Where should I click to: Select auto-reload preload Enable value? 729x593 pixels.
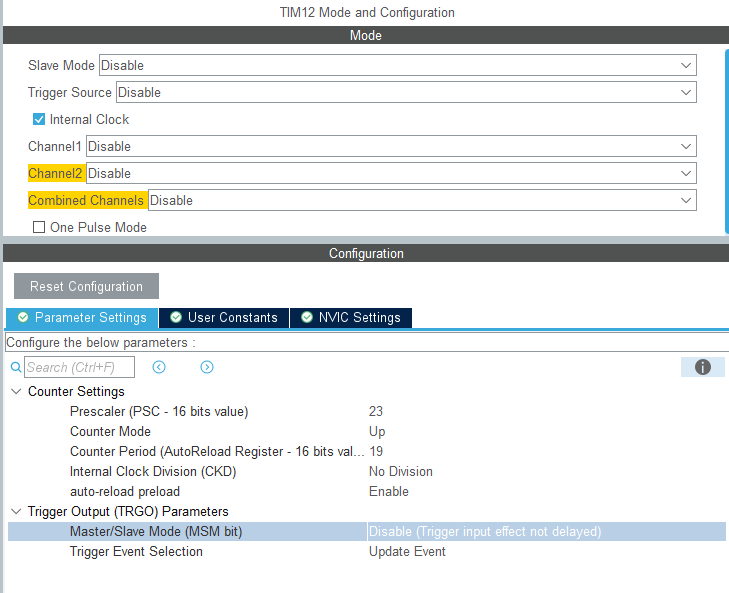389,492
